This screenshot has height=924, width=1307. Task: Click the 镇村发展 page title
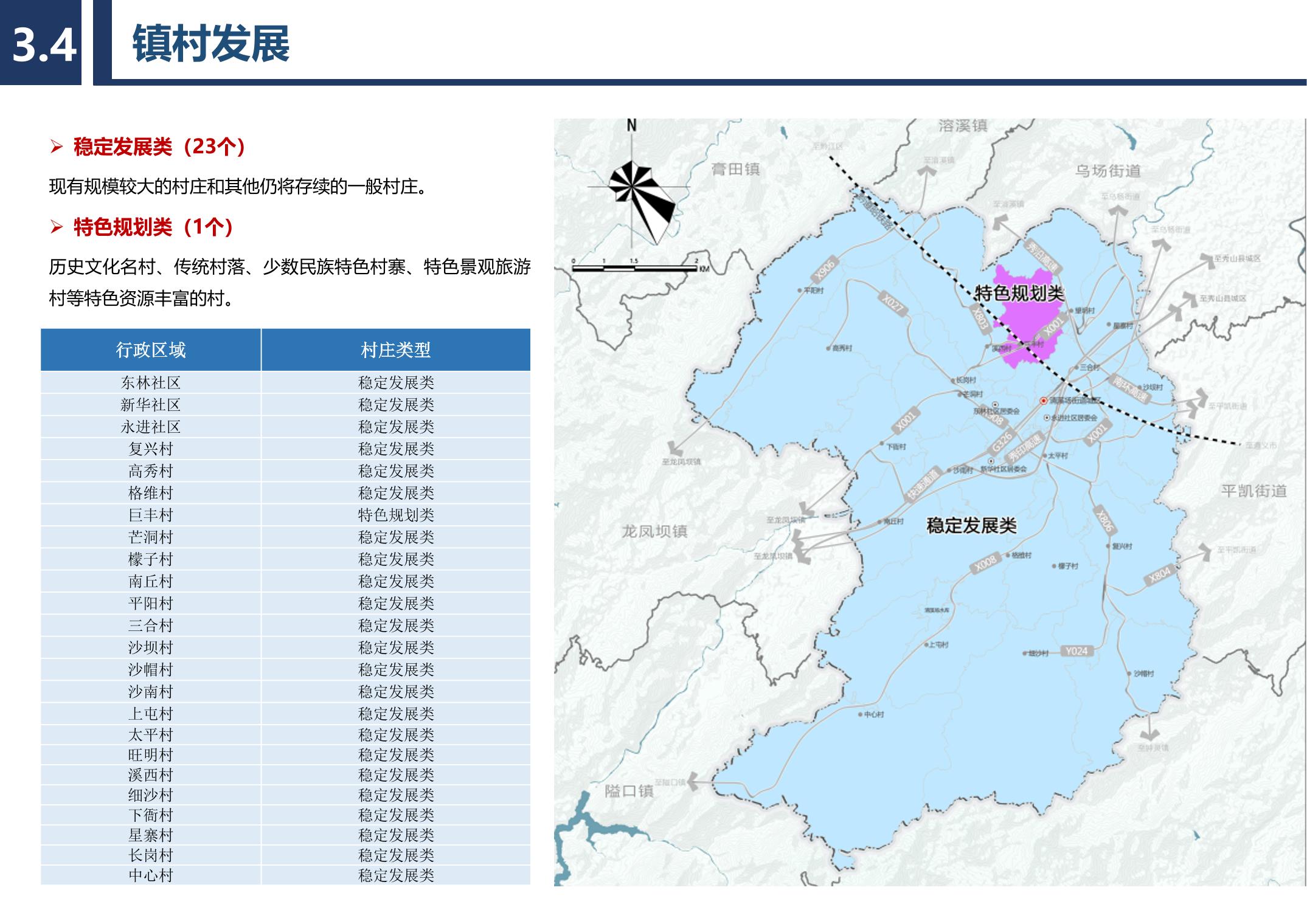[x=211, y=44]
